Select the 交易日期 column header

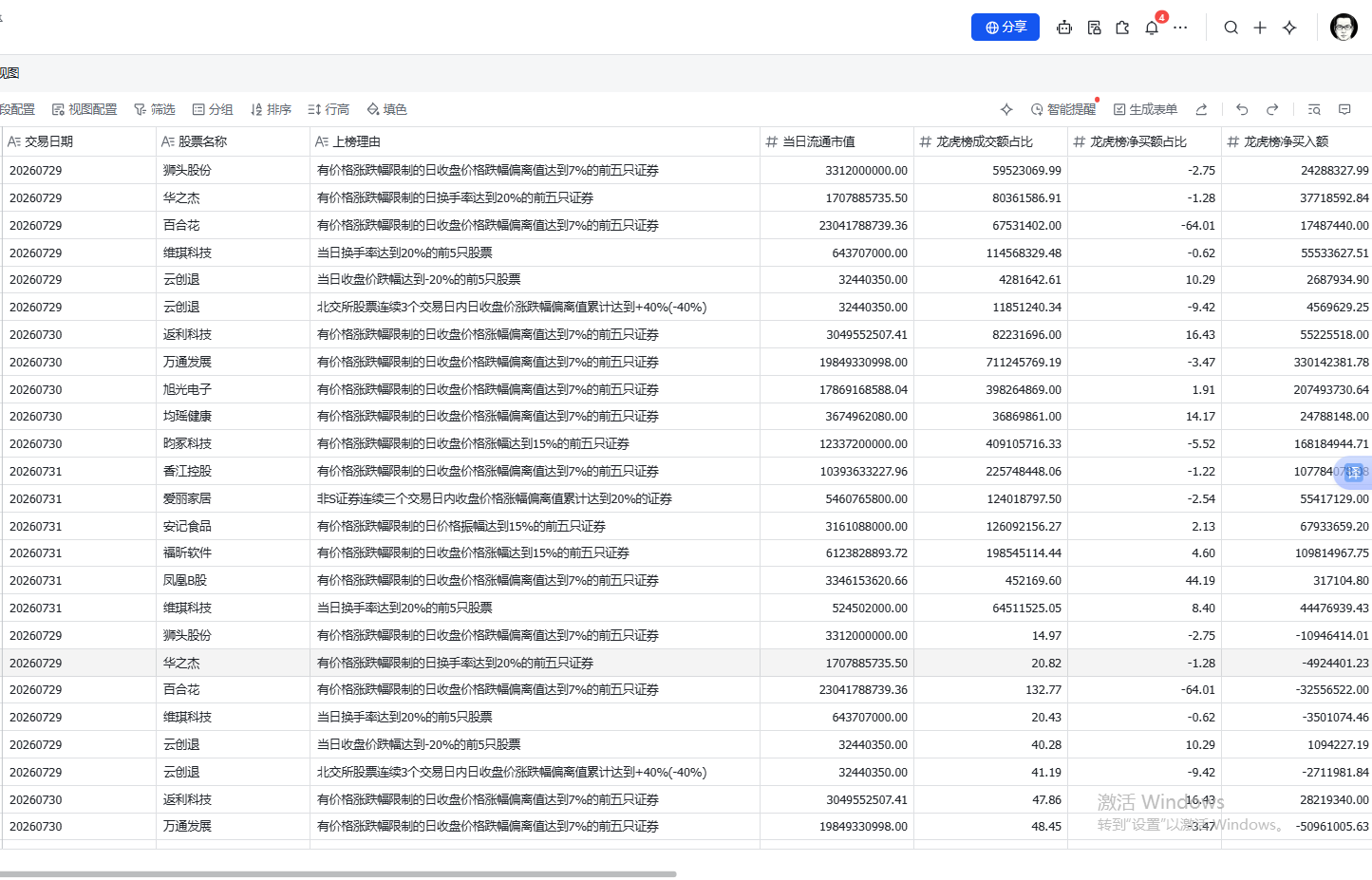coord(80,141)
